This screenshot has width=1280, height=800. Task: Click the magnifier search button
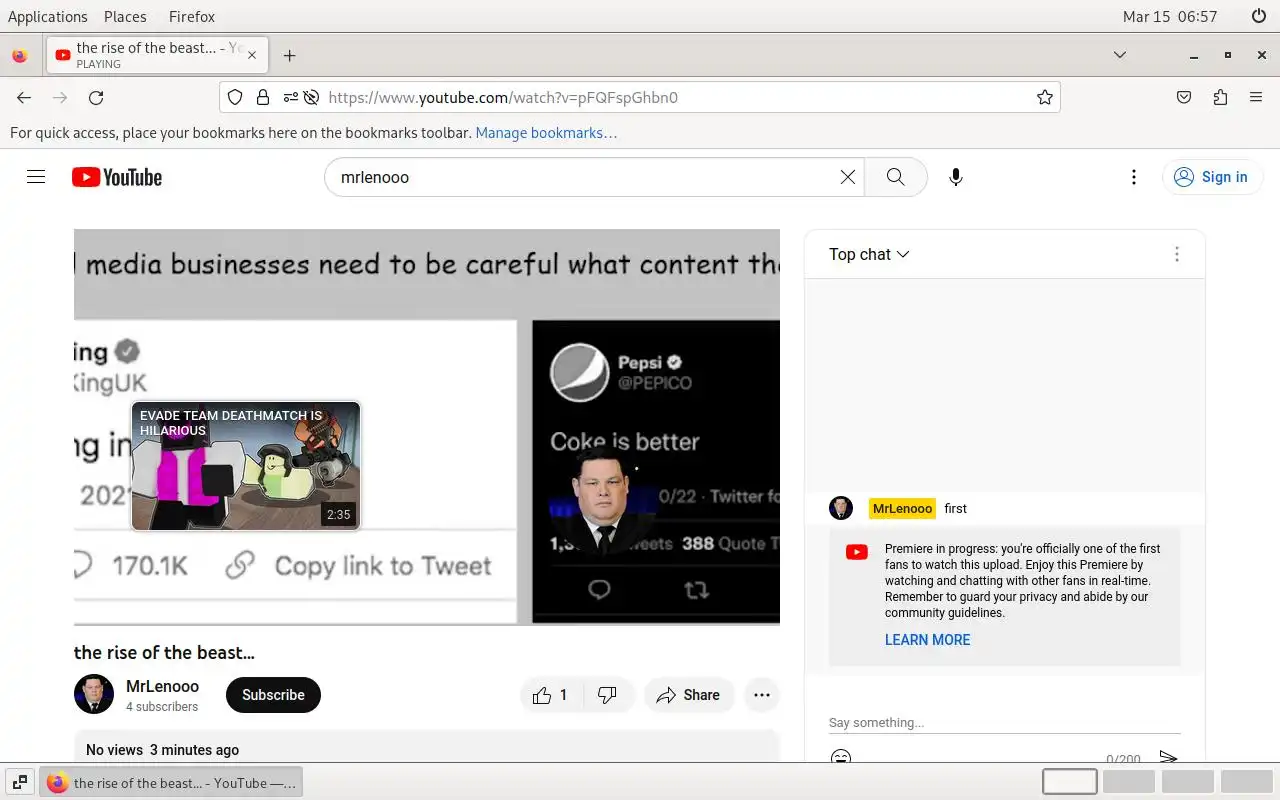click(896, 177)
